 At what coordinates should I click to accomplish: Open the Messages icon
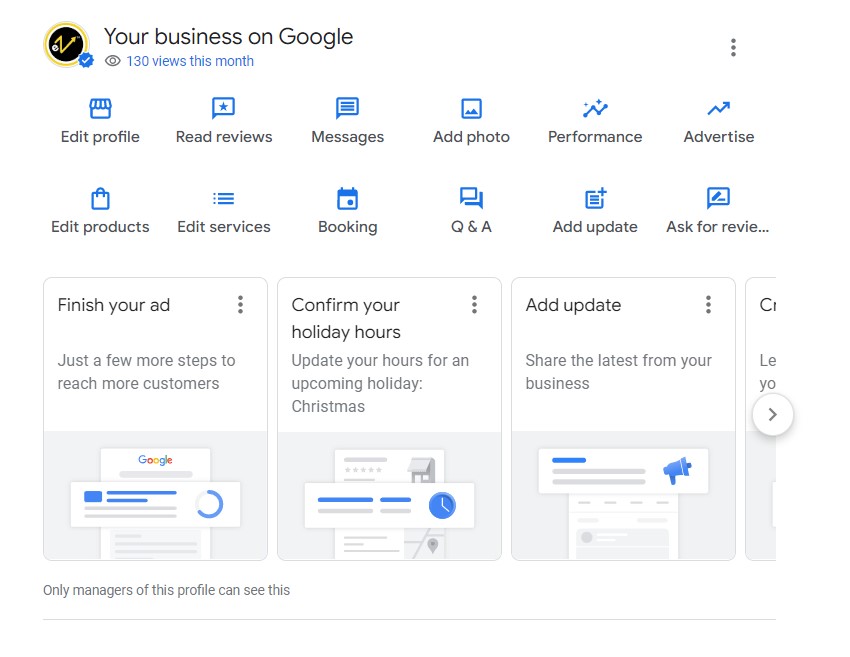(x=347, y=109)
